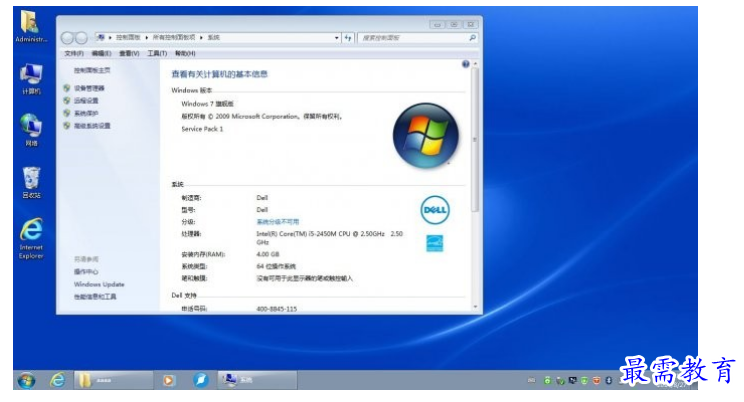Click the 'Windows 7 旗舰版' edition text
This screenshot has height=402, width=744.
(x=207, y=104)
